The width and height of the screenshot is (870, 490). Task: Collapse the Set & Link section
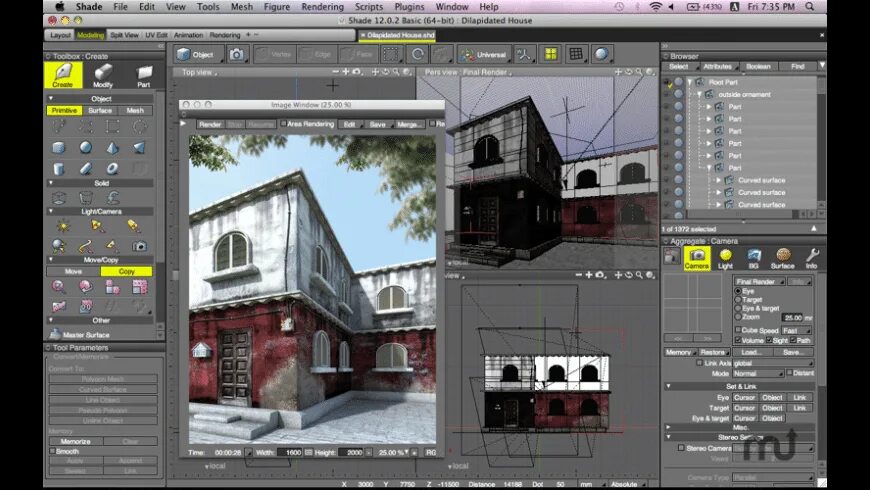(x=669, y=386)
